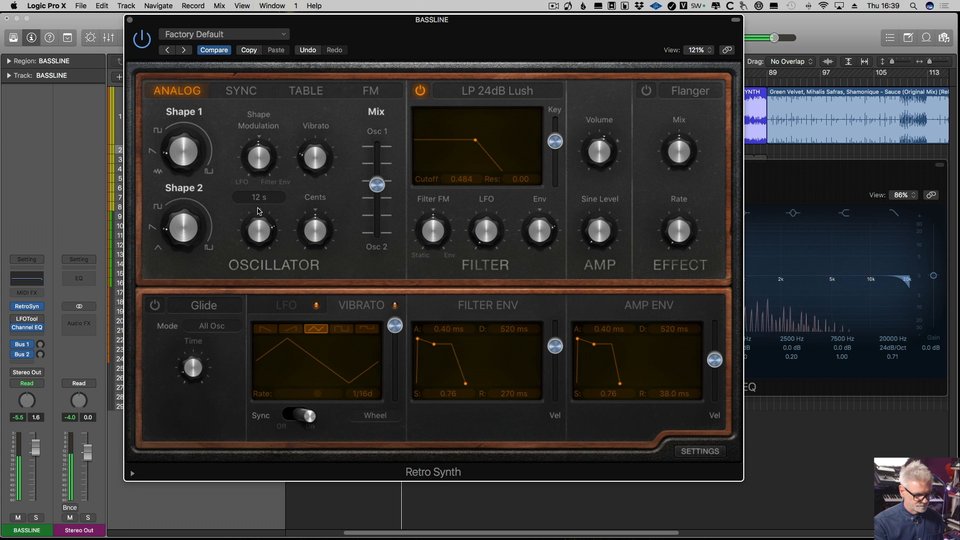Open the media Browsers icon
Screen dimensions: 960x540
(944, 38)
